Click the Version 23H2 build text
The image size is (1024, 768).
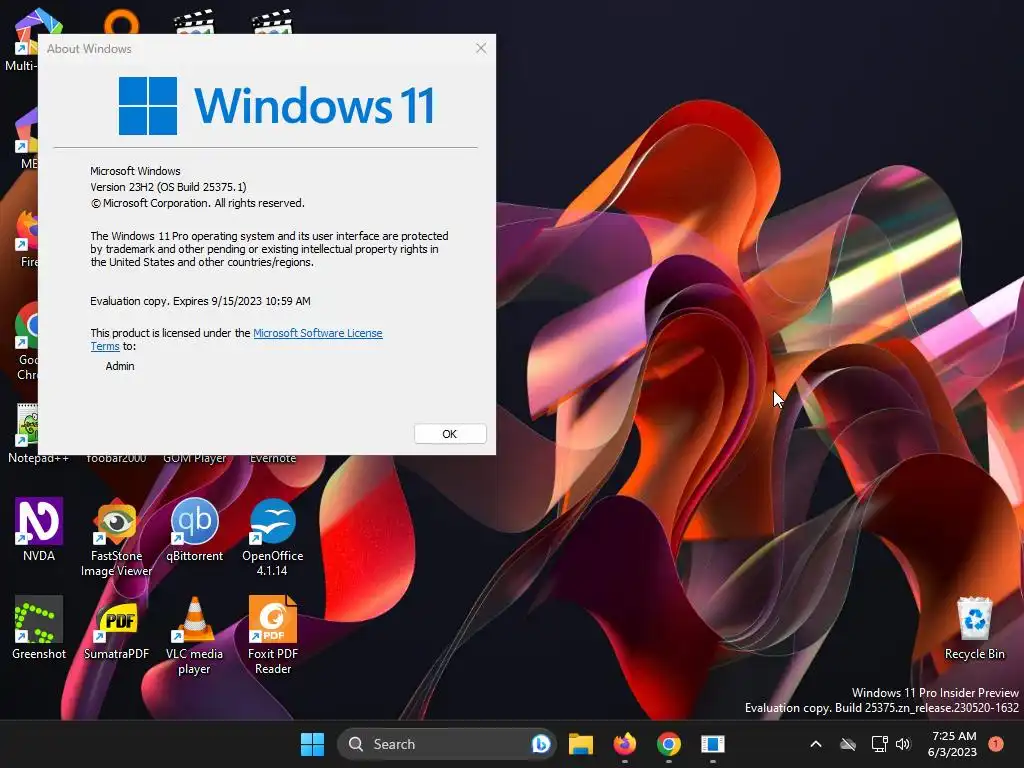[x=168, y=187]
